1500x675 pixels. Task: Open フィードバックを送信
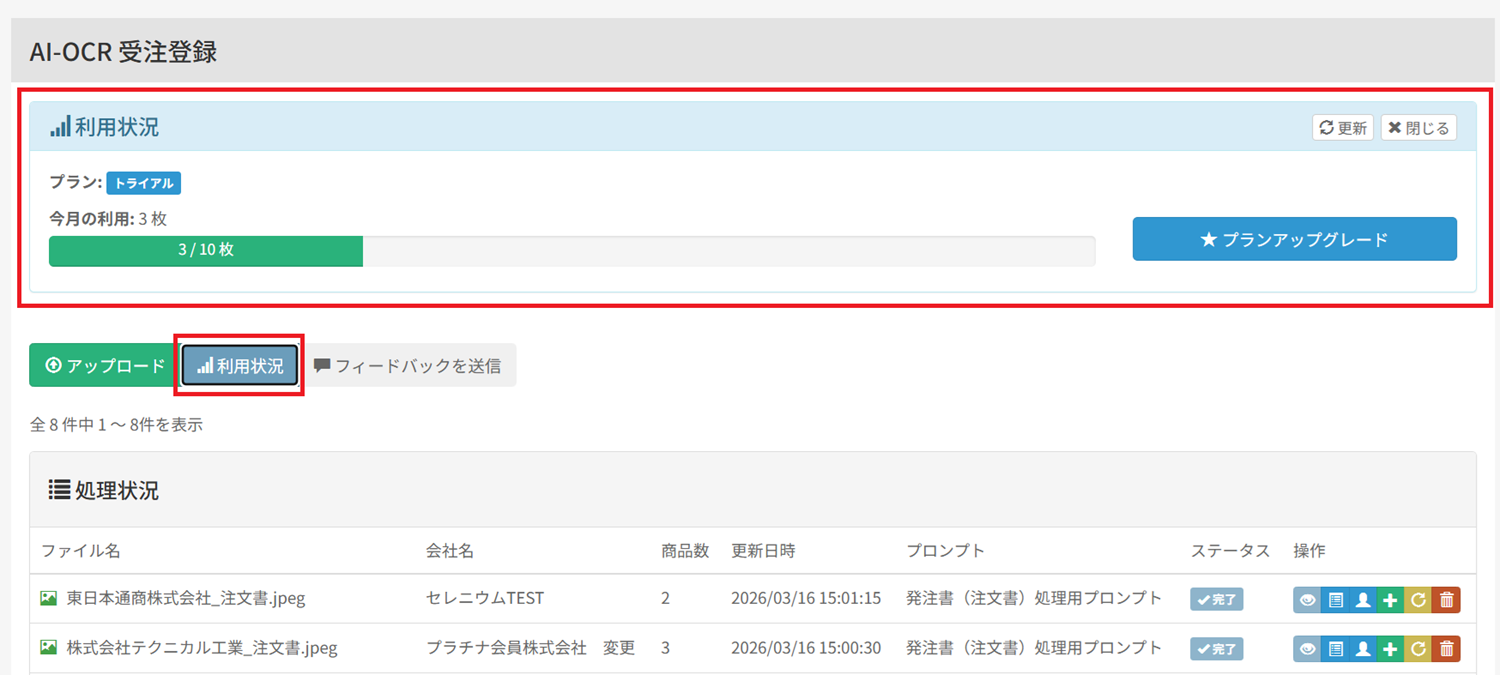[408, 366]
